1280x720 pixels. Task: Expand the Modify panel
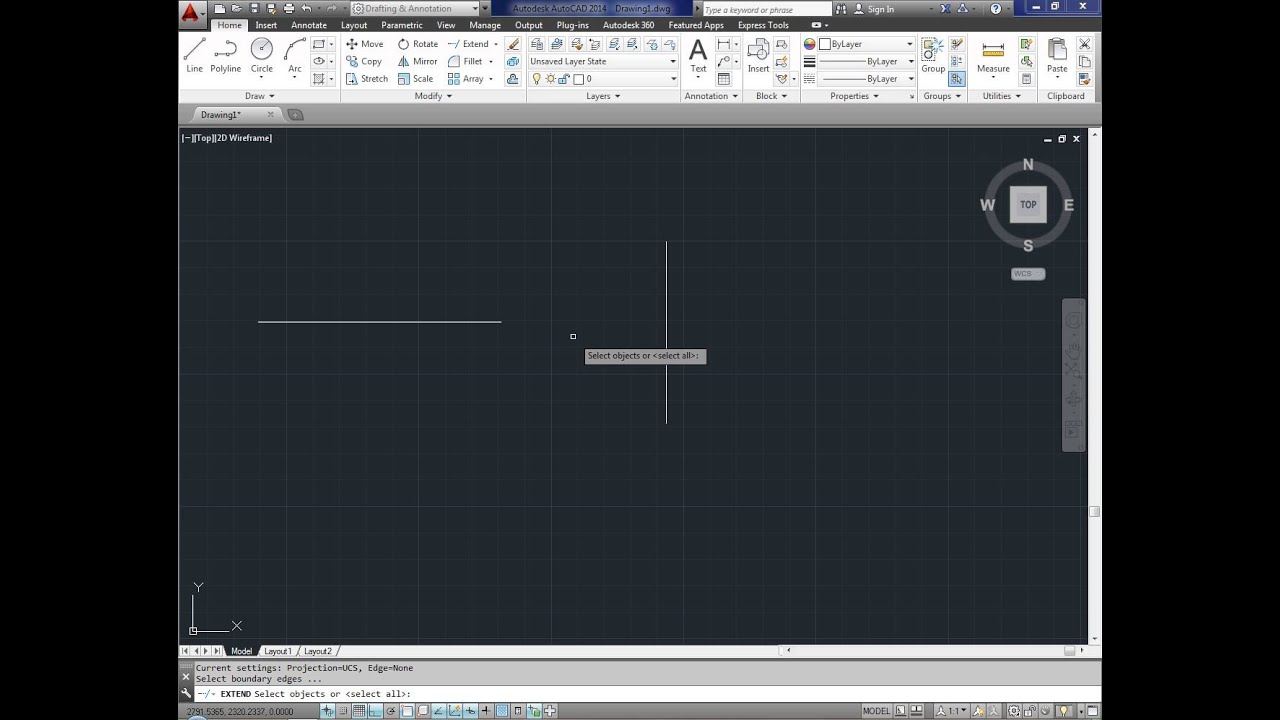tap(433, 96)
